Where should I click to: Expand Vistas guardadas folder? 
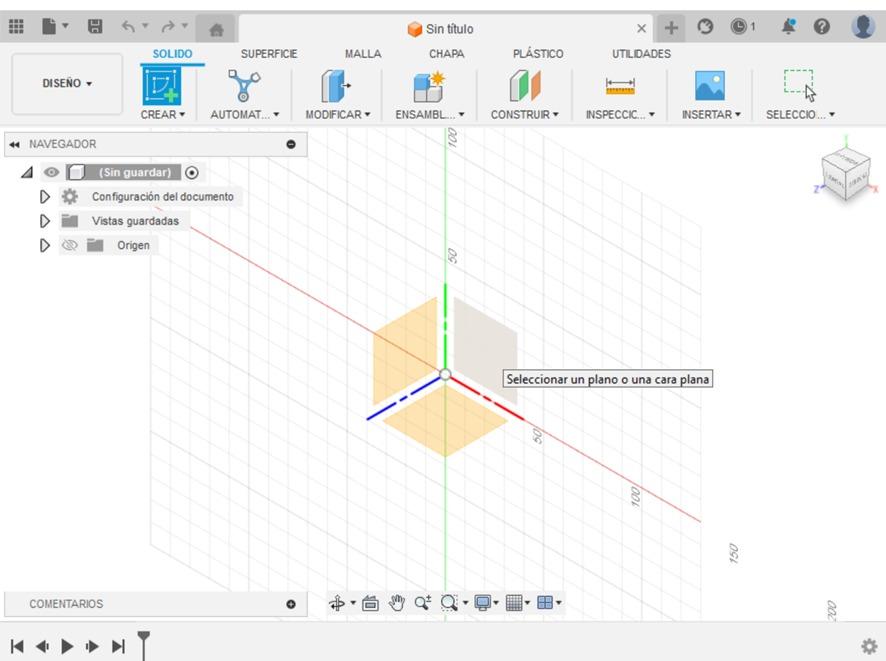pyautogui.click(x=45, y=221)
